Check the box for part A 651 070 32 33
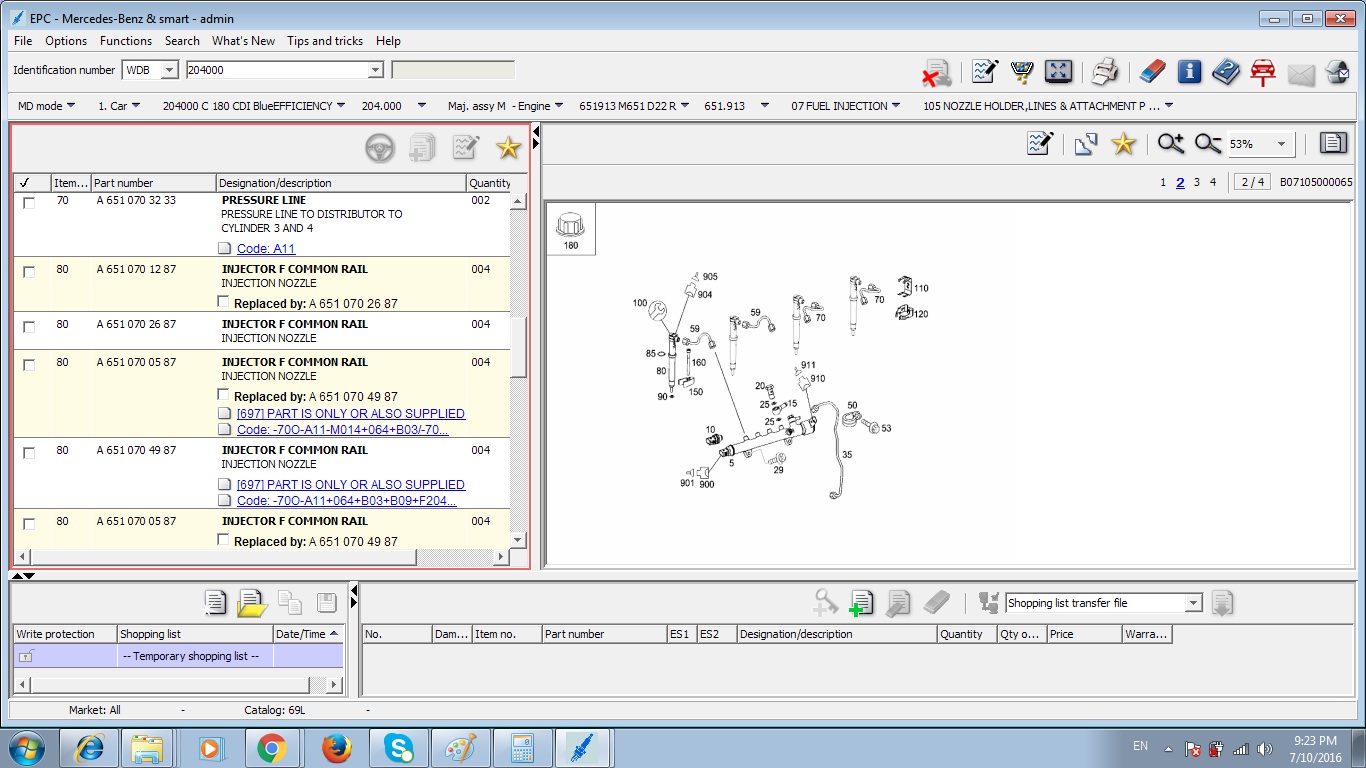This screenshot has height=768, width=1366. pos(29,202)
